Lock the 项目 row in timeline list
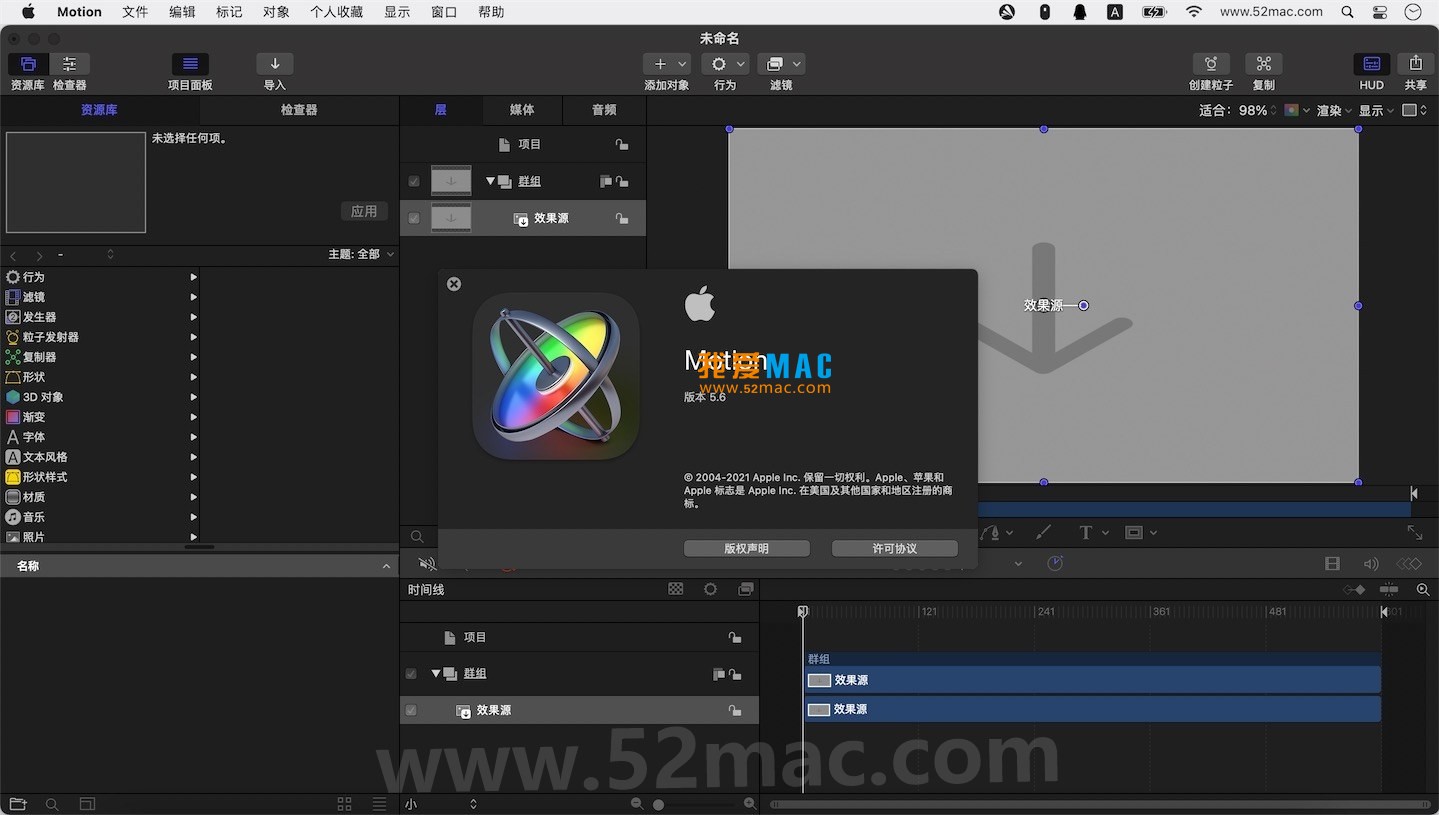The width and height of the screenshot is (1439, 815). (735, 637)
